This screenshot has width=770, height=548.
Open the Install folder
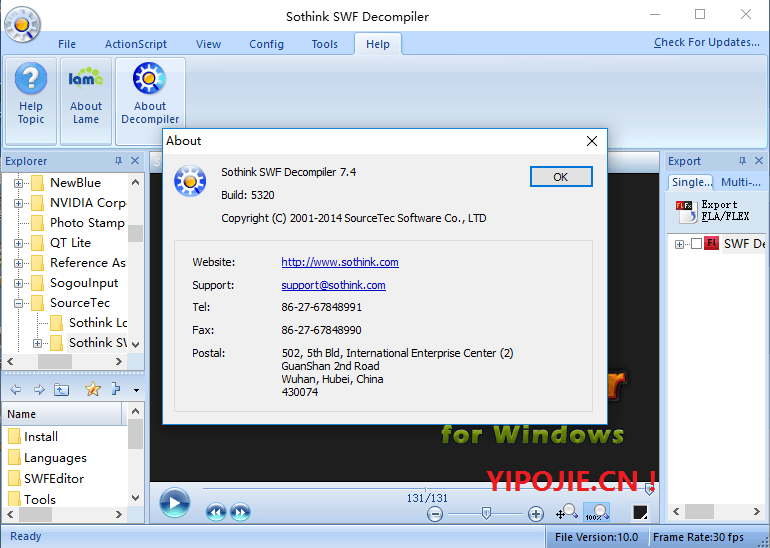[x=41, y=437]
